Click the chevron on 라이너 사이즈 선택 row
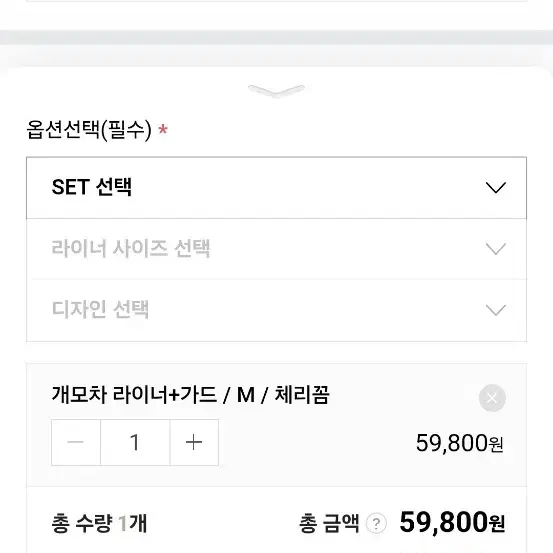The height and width of the screenshot is (553, 553). [496, 249]
